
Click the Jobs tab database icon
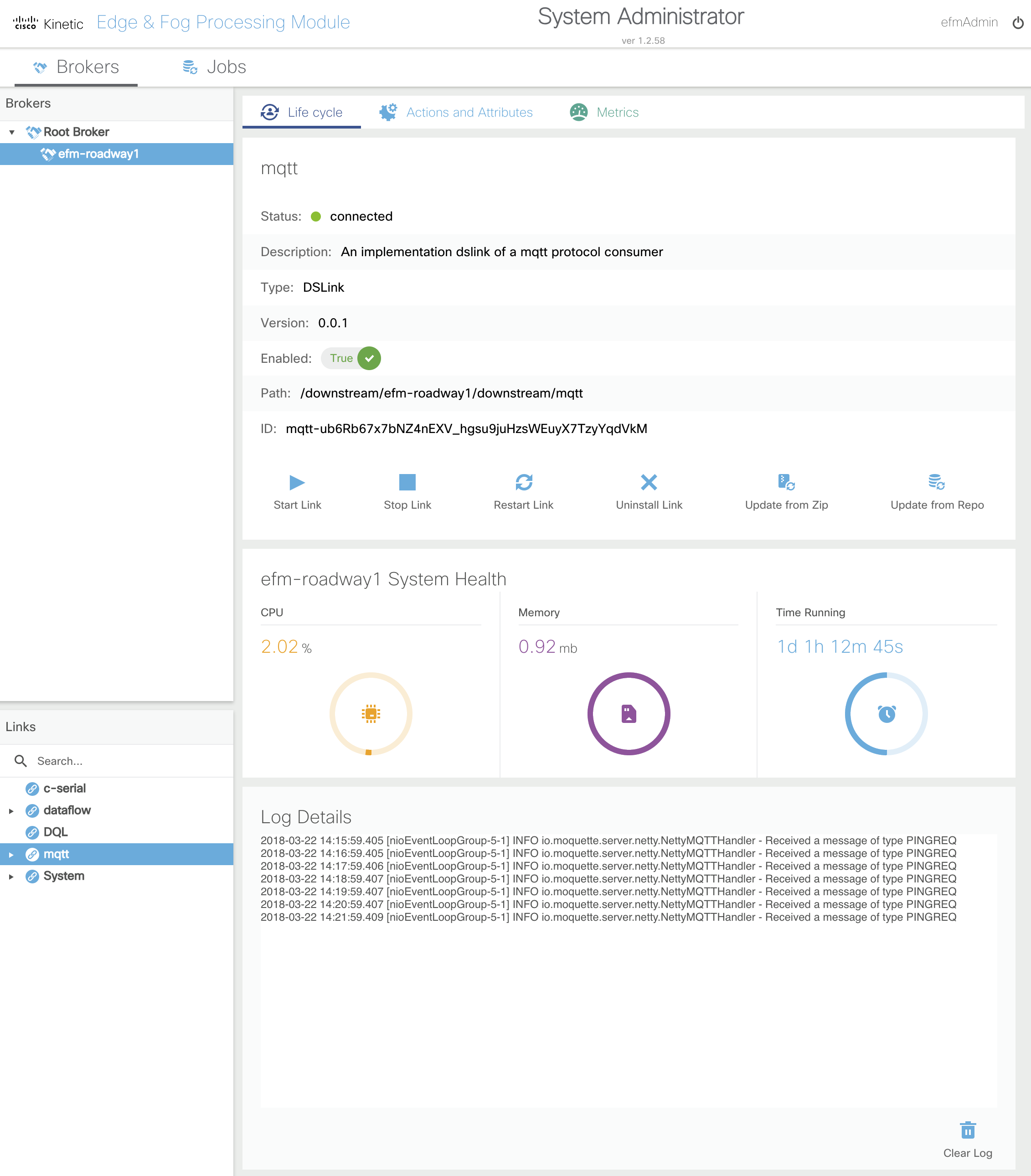[190, 68]
